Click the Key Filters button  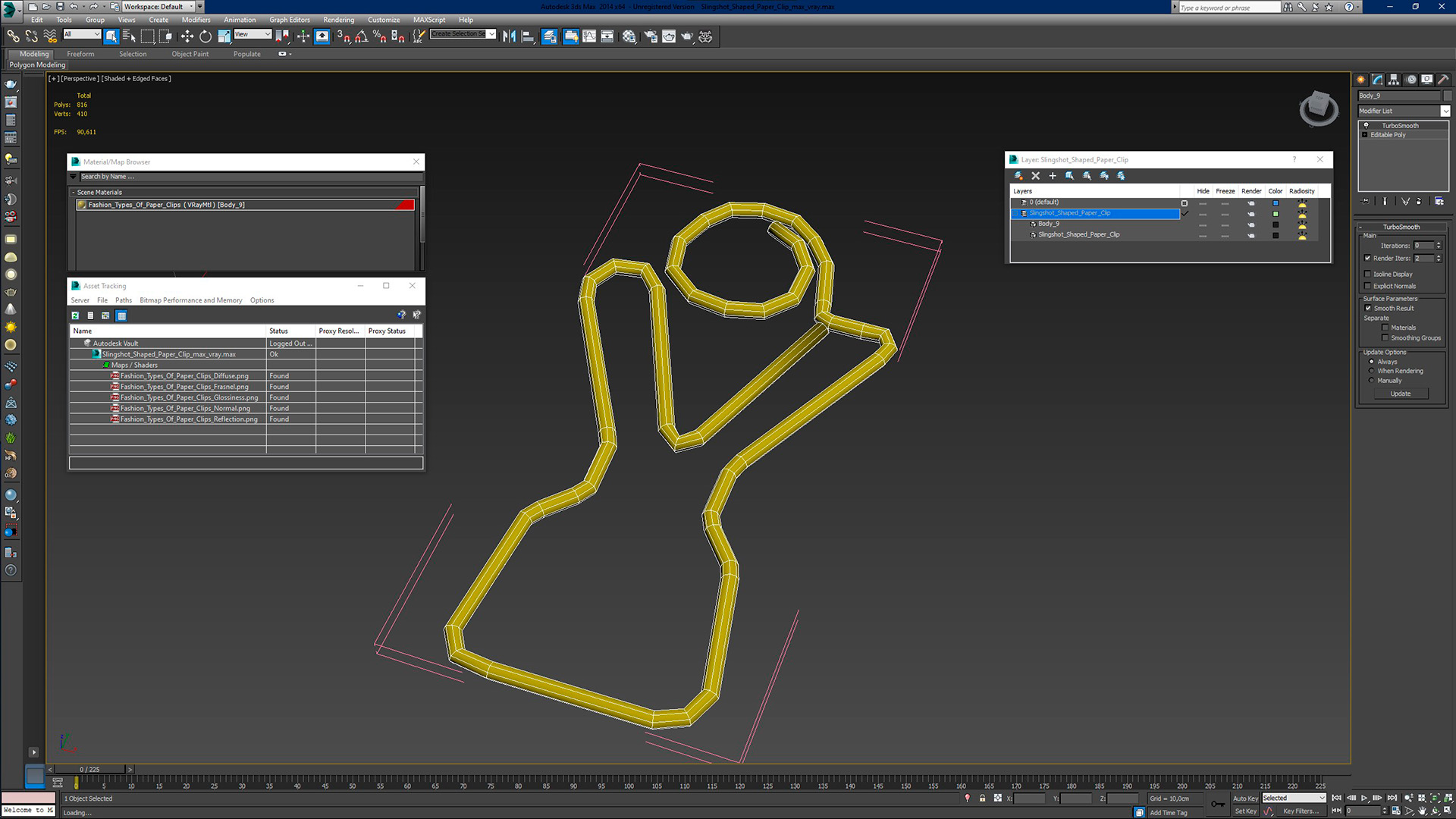(x=1301, y=811)
